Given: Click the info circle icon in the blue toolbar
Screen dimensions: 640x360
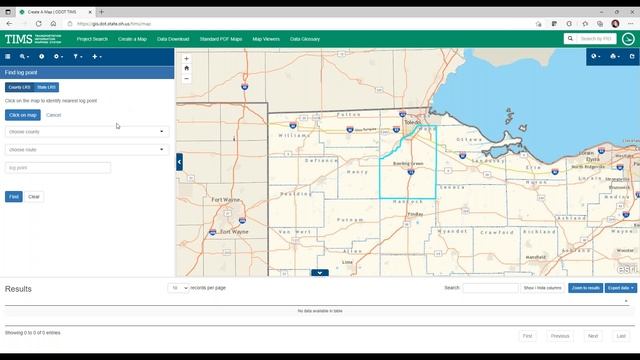Looking at the screenshot, I should [x=41, y=57].
